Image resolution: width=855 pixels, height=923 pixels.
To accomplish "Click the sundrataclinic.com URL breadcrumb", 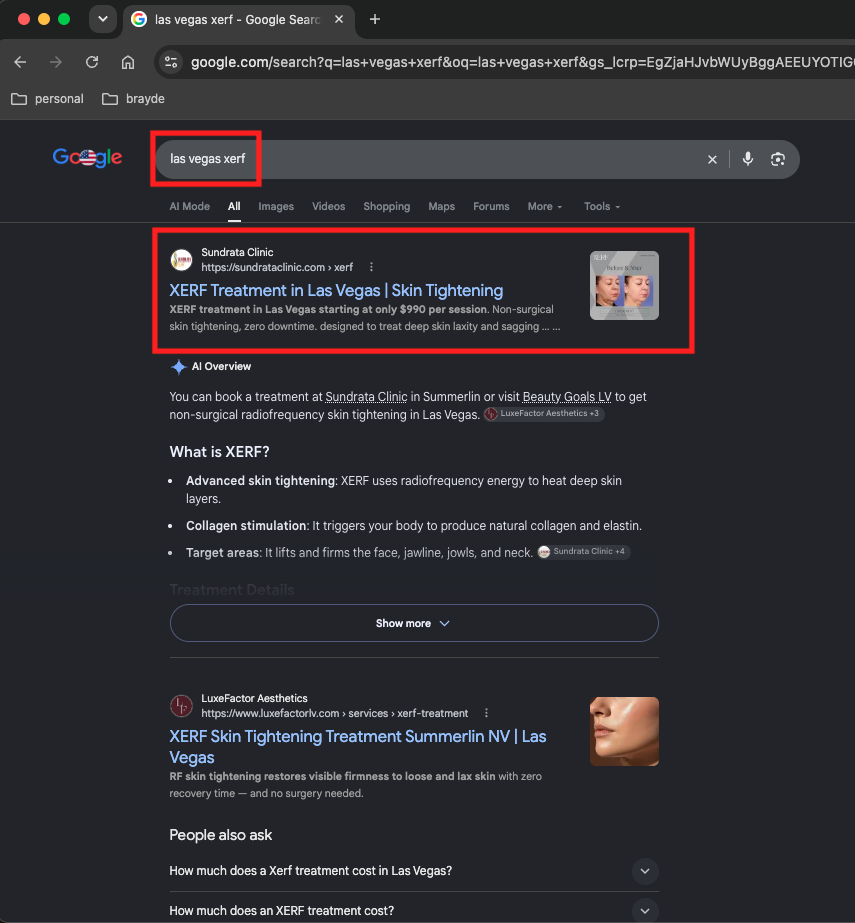I will click(277, 267).
